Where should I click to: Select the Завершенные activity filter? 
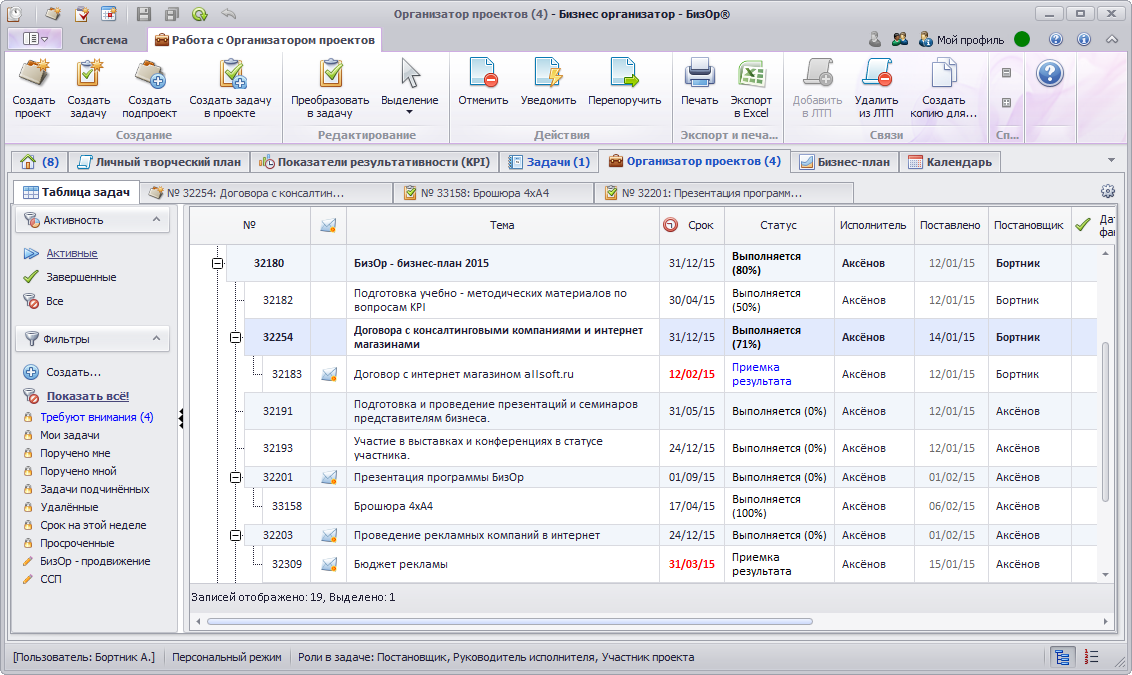point(80,277)
